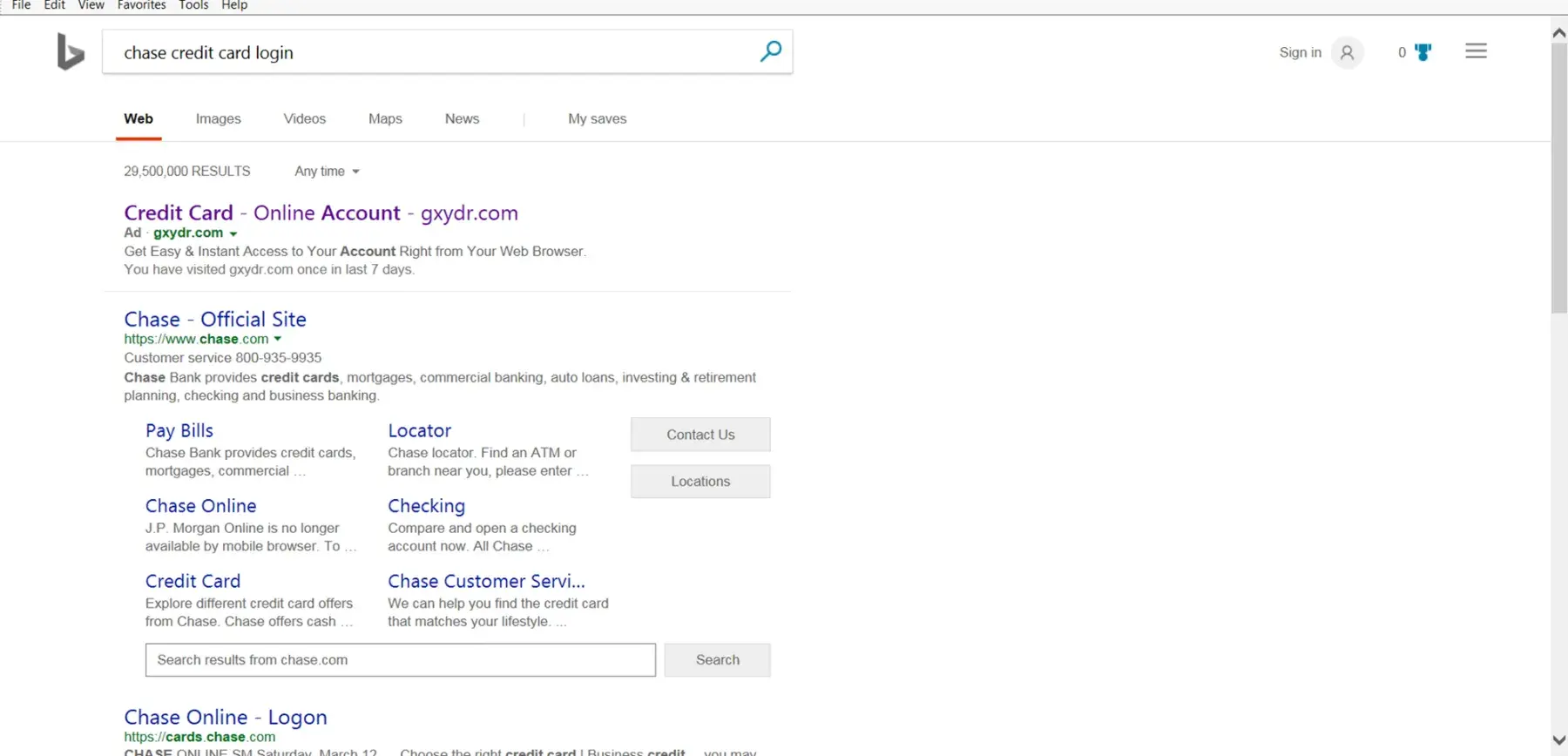Open the Favorites menu
Screen dimensions: 1568x756
click(141, 5)
